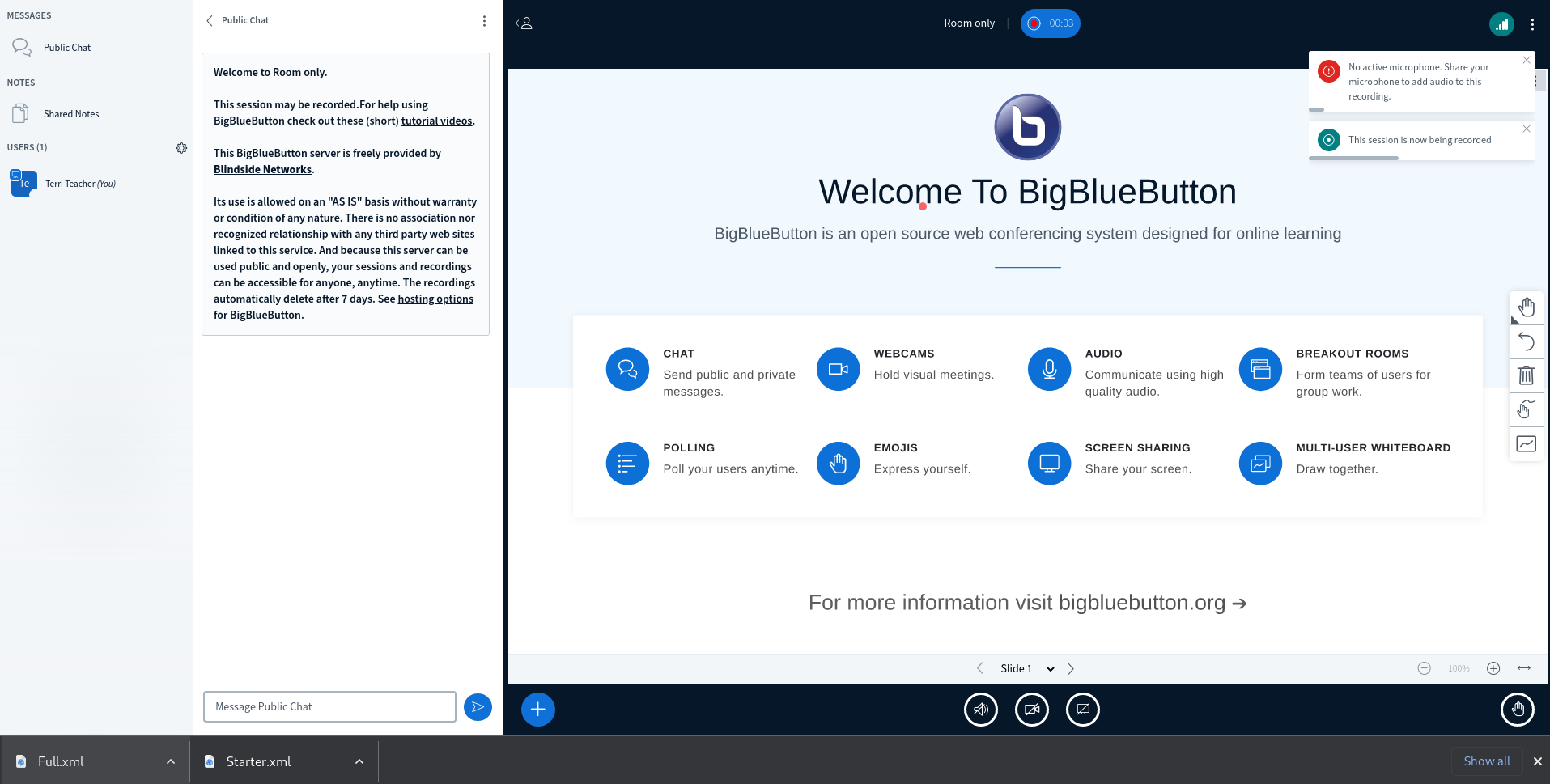Click the 00:03 recording timer

(x=1061, y=23)
